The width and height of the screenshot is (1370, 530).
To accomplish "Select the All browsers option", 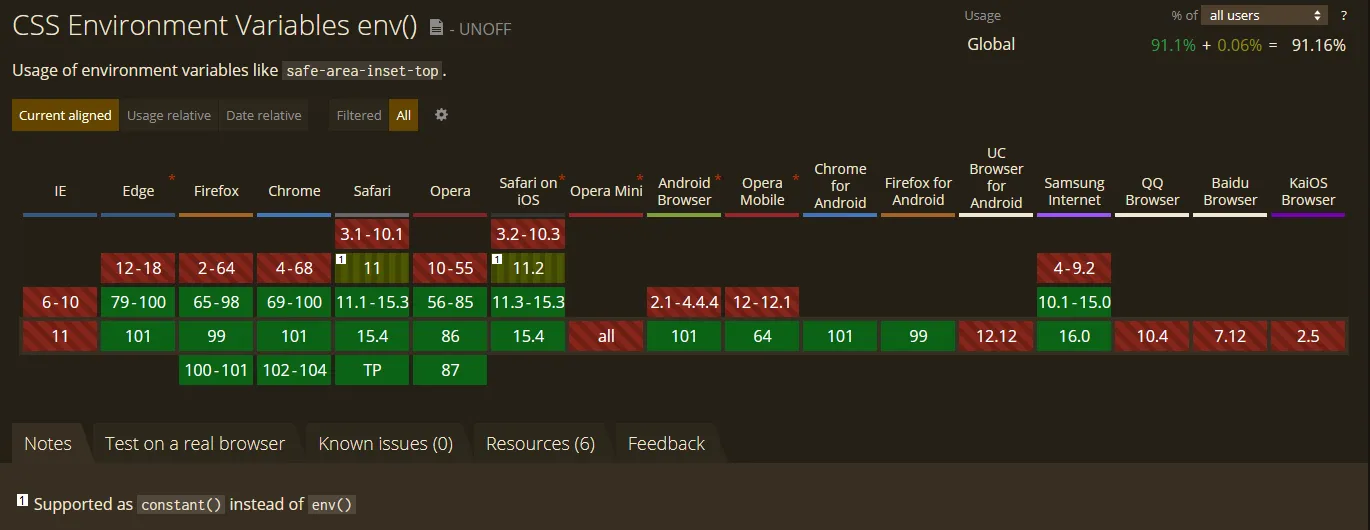I will click(403, 115).
